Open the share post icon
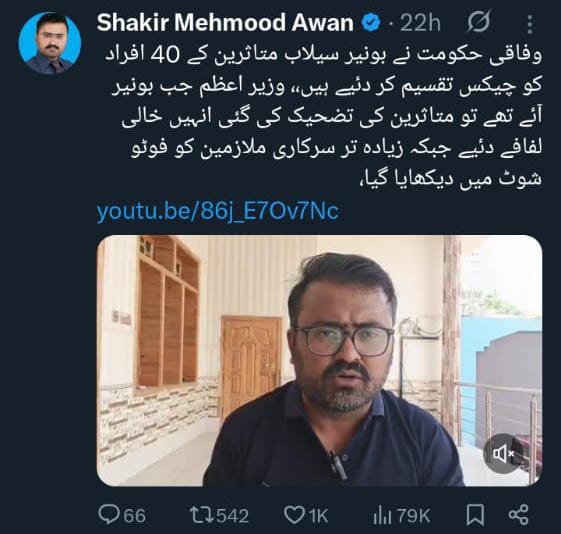This screenshot has height=534, width=561. click(518, 514)
